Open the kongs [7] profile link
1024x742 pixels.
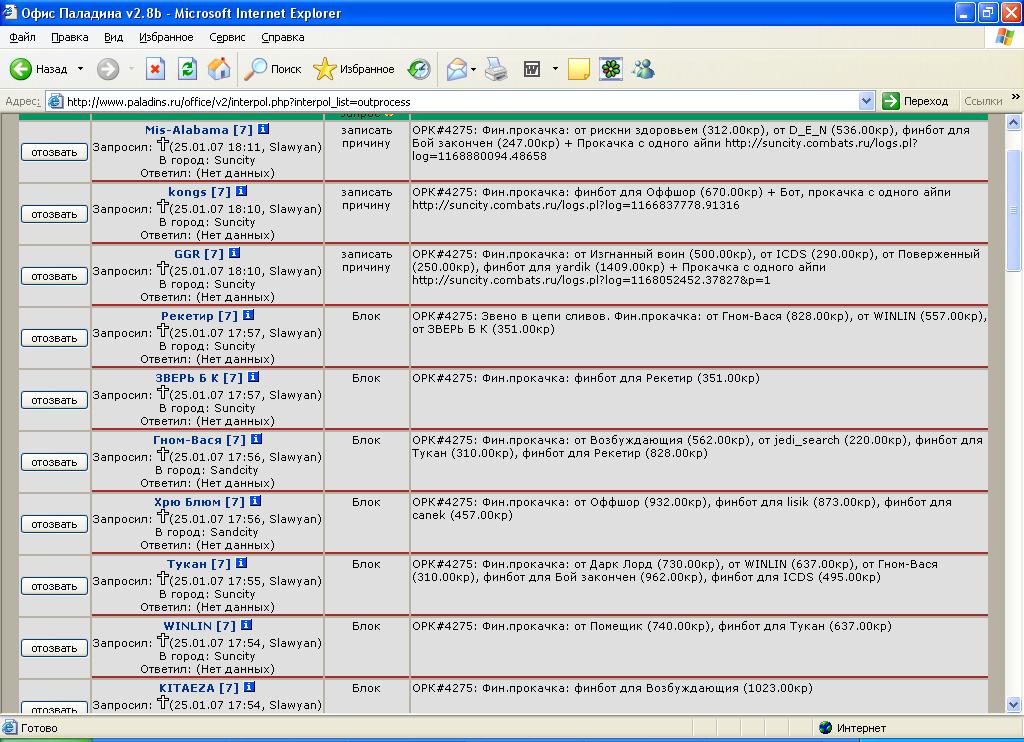[x=199, y=192]
